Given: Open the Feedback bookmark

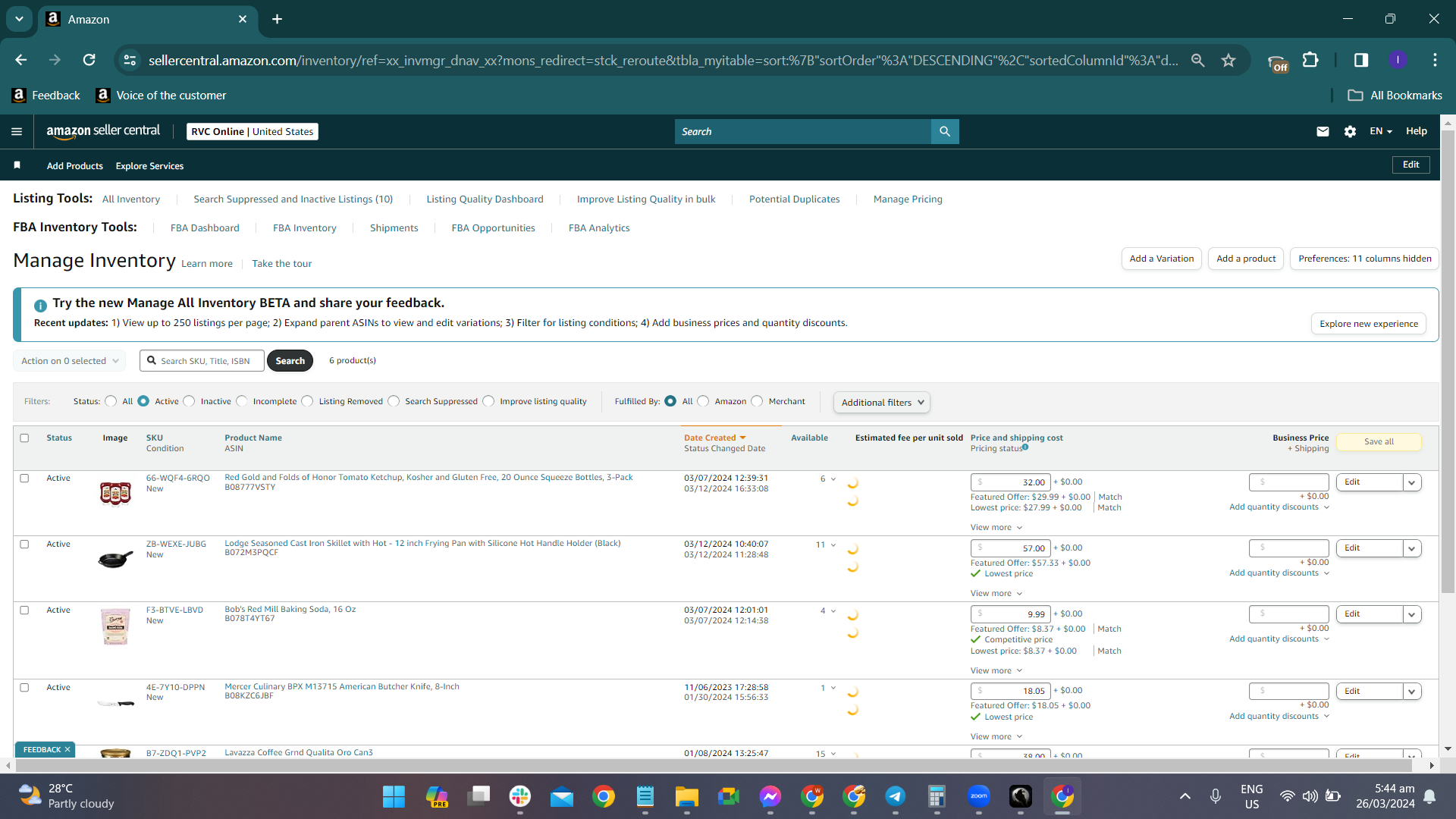Looking at the screenshot, I should (46, 96).
